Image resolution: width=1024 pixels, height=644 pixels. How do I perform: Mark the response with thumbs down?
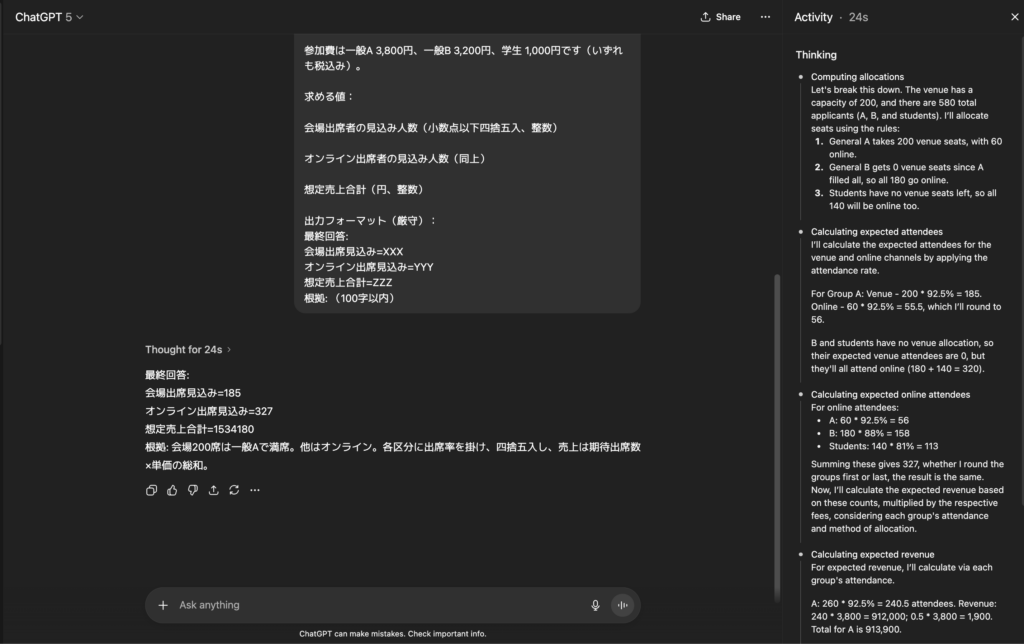tap(193, 490)
